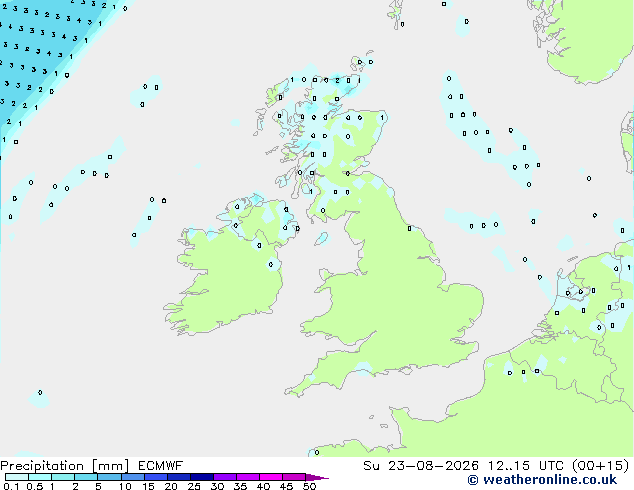Select the Precipitation [mm] title label
The width and height of the screenshot is (634, 490).
coord(65,466)
